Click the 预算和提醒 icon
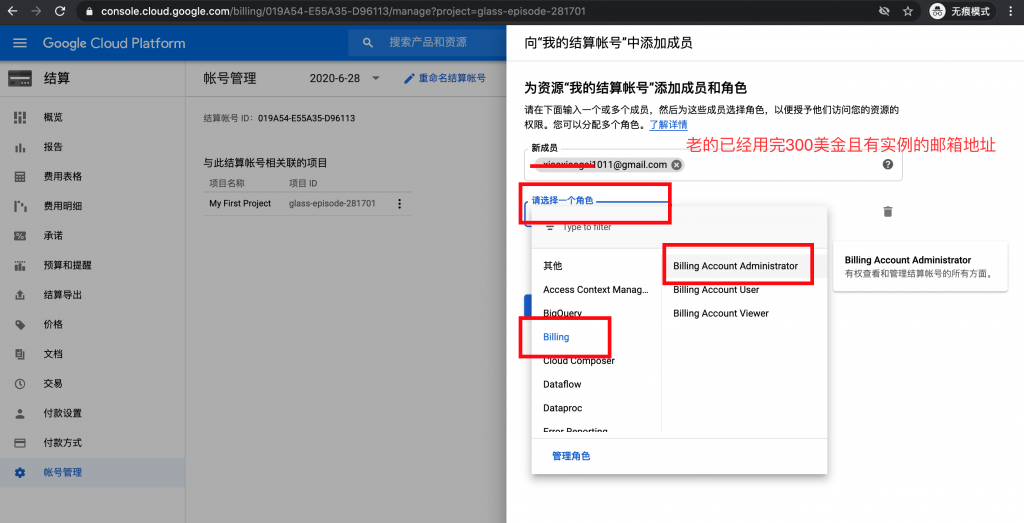The image size is (1024, 523). (20, 266)
